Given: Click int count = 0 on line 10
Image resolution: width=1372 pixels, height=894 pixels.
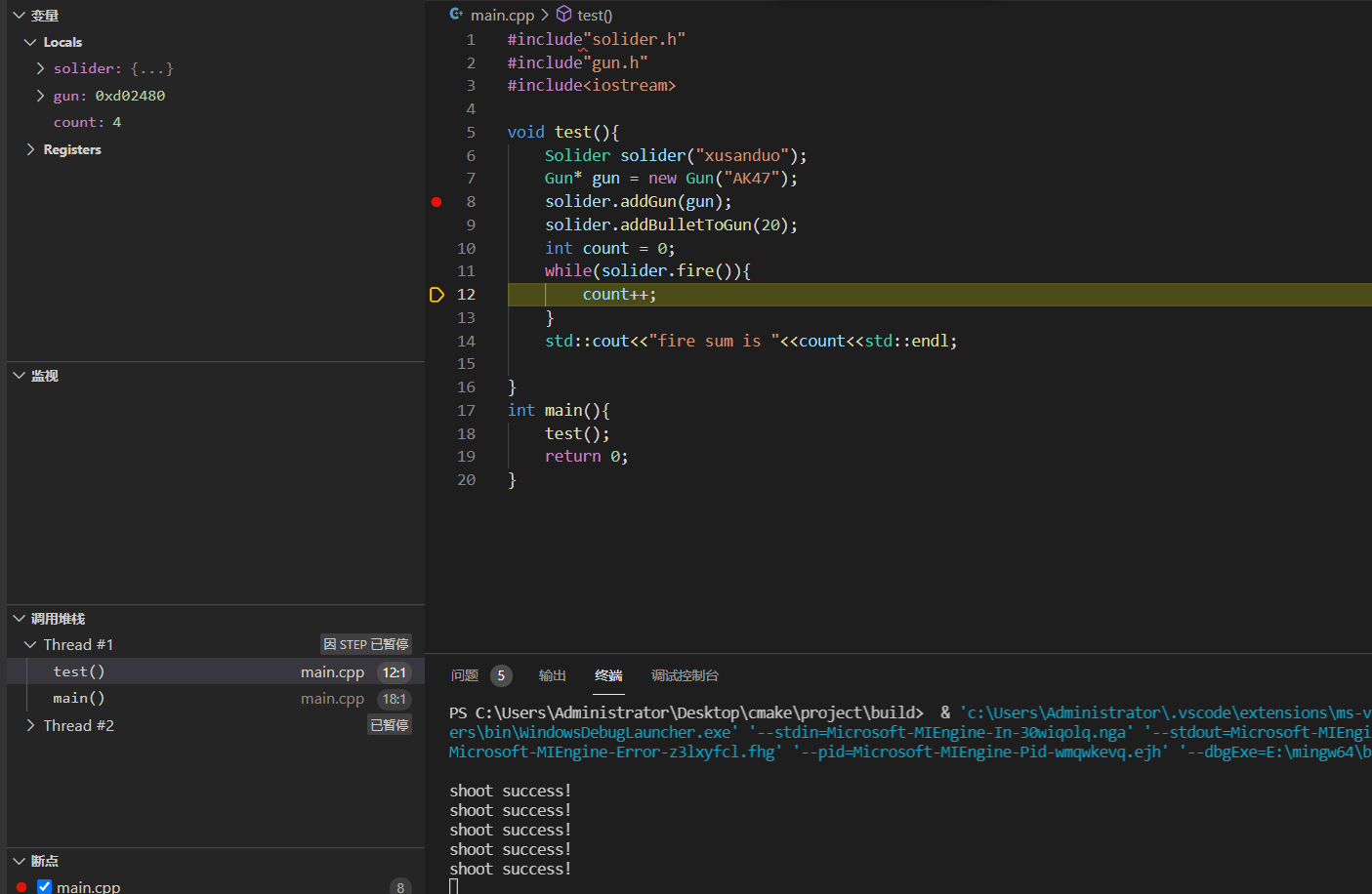Looking at the screenshot, I should pyautogui.click(x=609, y=249).
